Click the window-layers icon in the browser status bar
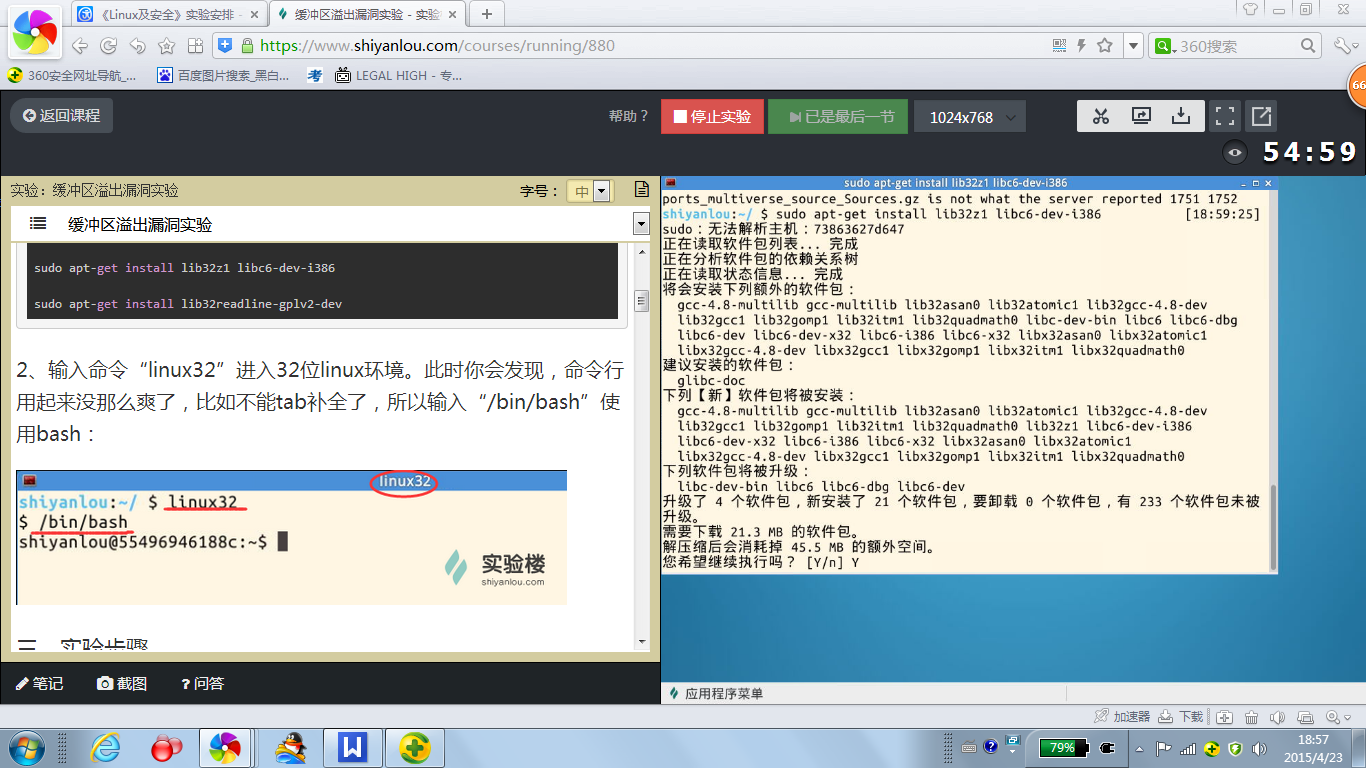 pos(1305,717)
